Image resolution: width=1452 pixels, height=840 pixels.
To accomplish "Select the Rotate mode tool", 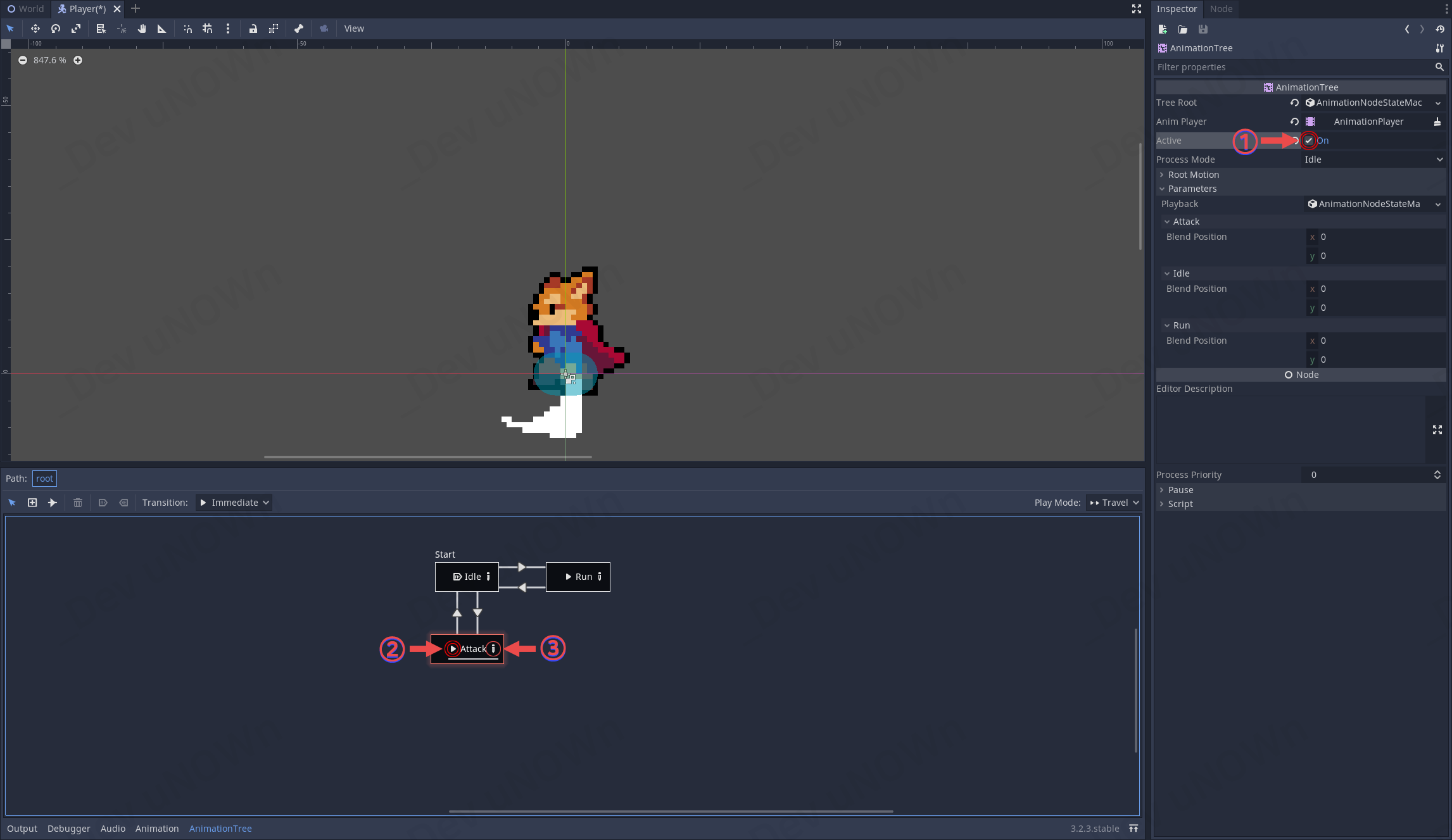I will (56, 28).
